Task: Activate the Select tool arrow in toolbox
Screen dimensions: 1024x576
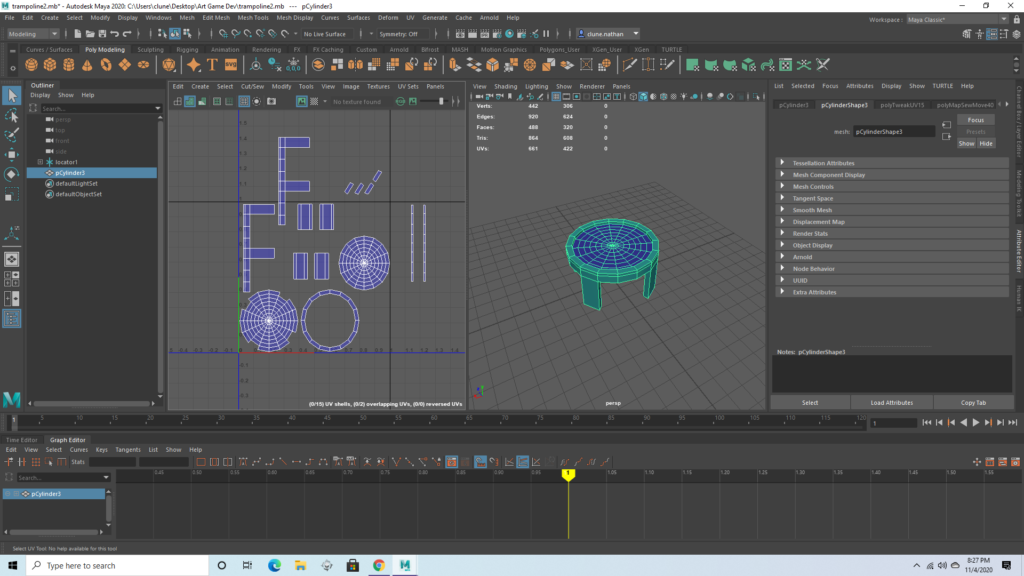Action: [12, 95]
